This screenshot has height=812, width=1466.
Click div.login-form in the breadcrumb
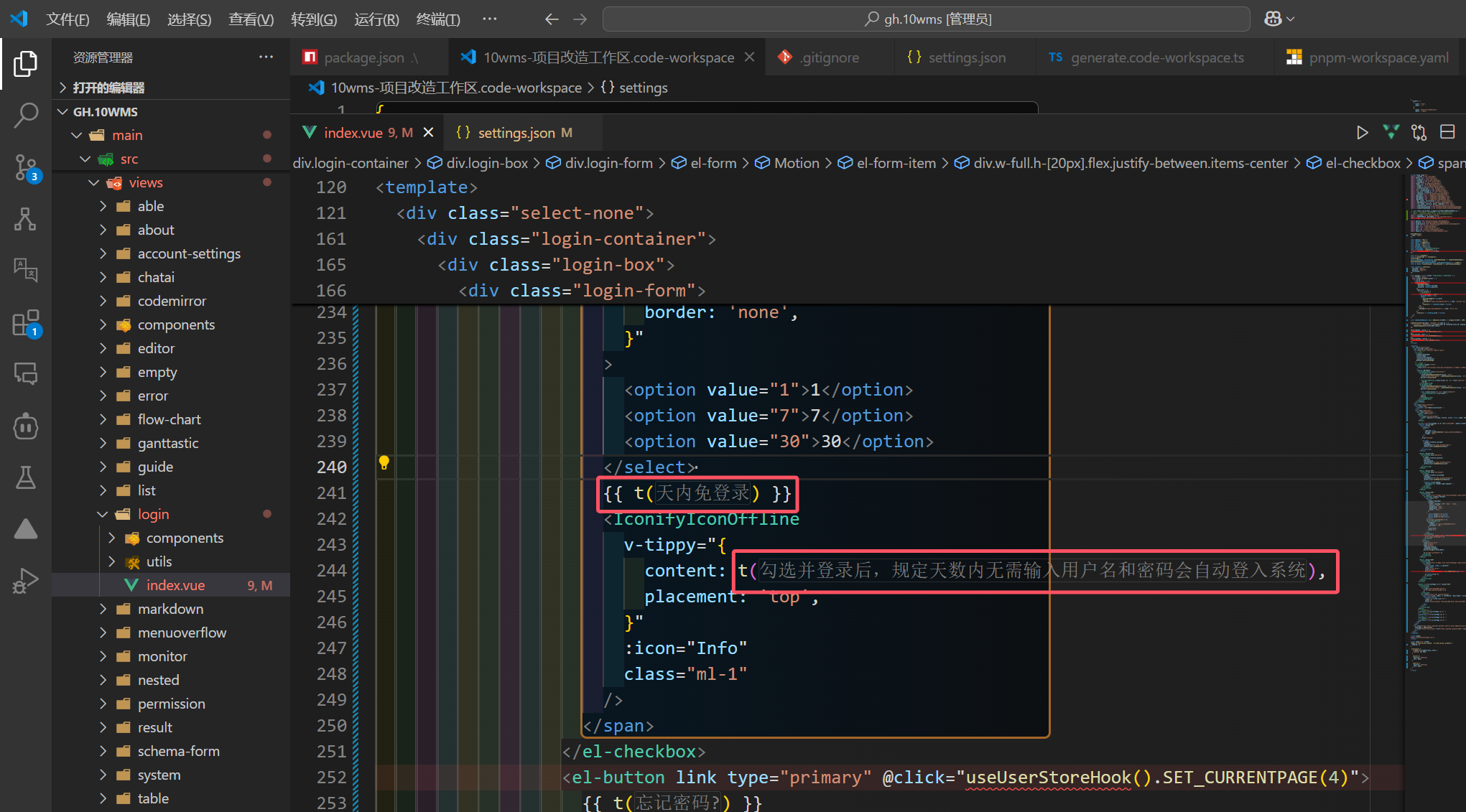[599, 163]
